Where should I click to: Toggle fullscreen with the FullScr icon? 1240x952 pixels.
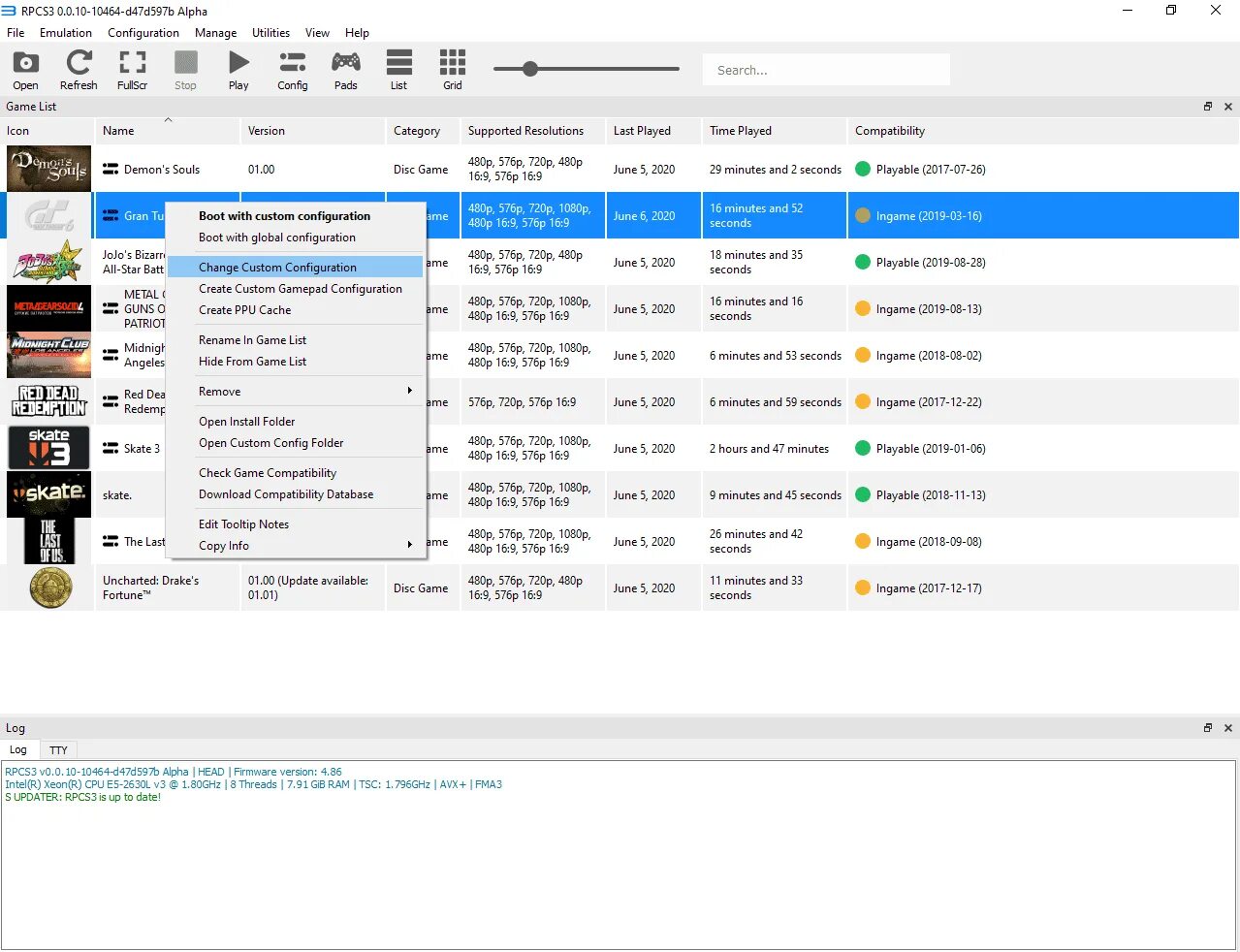[132, 70]
